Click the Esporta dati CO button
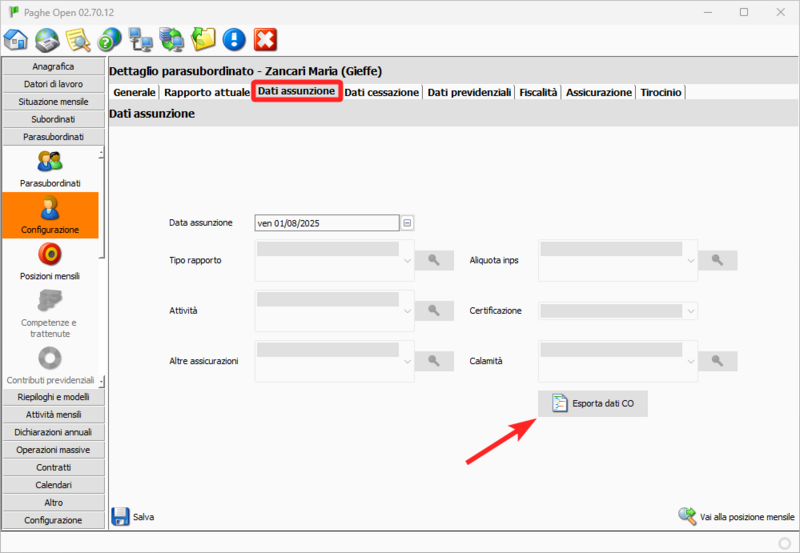 pos(594,403)
